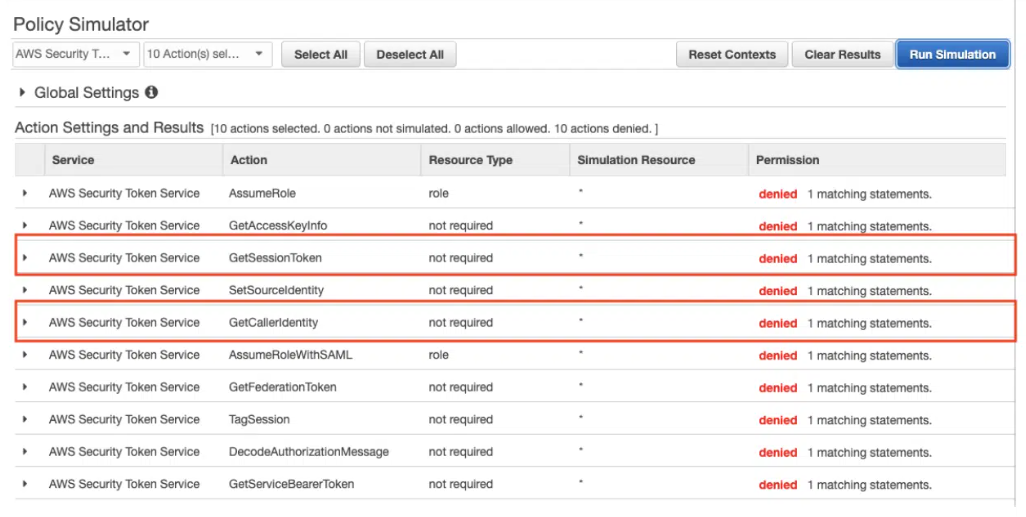Run the policy simulation
The height and width of the screenshot is (517, 1026).
click(953, 55)
